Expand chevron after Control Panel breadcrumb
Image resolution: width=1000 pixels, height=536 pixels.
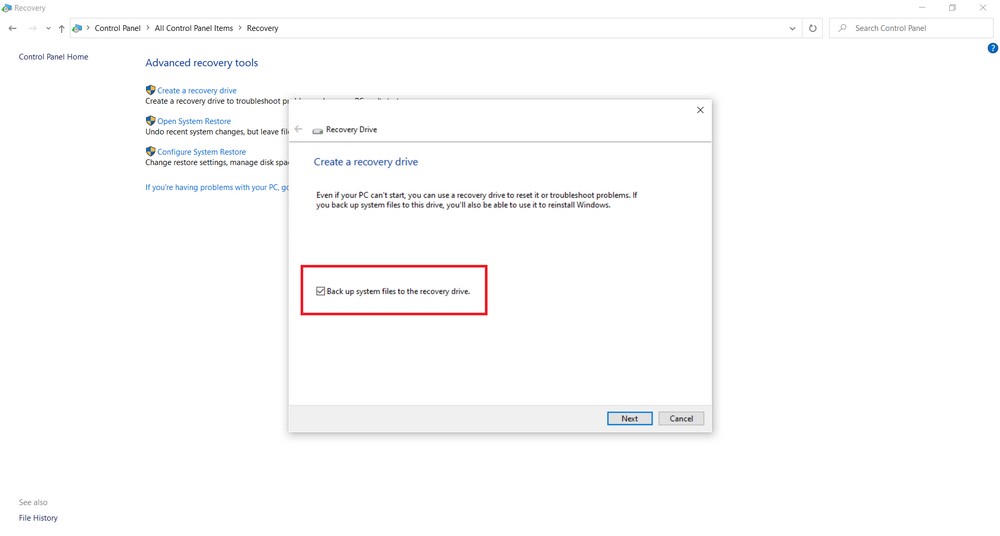coord(148,28)
